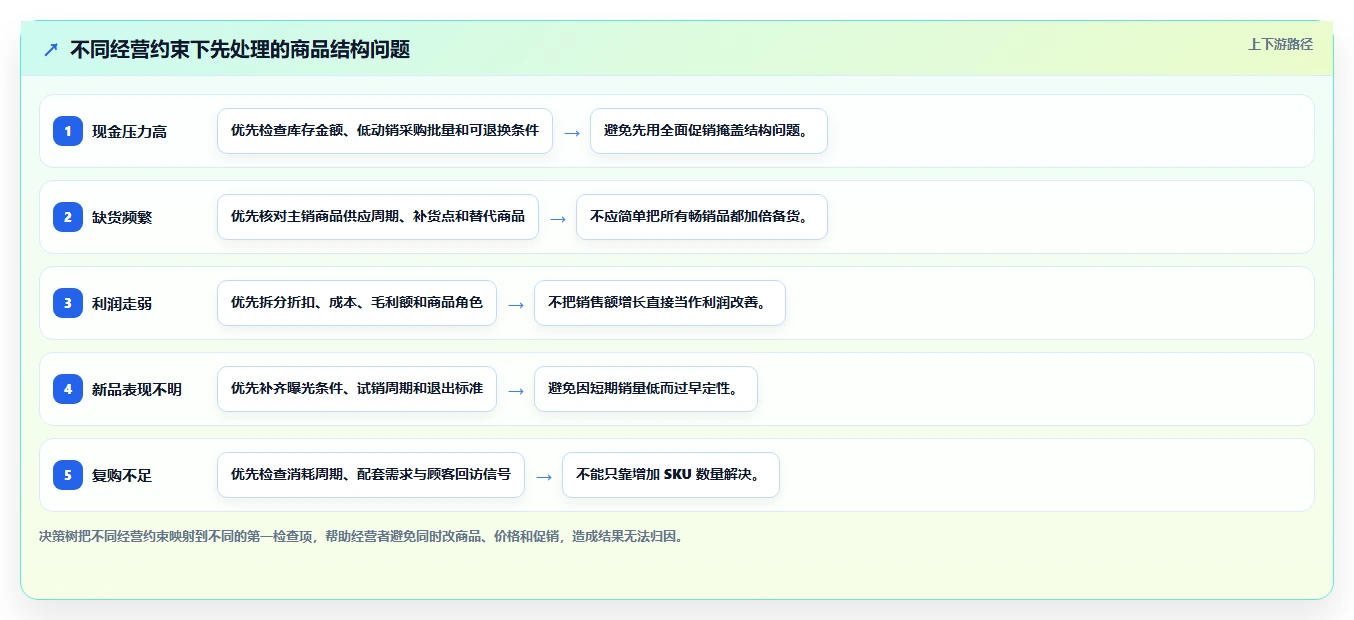The image size is (1354, 620).
Task: Select the box 优先检查消耗周期、配套需求与顾客回访信号
Action: 371,475
